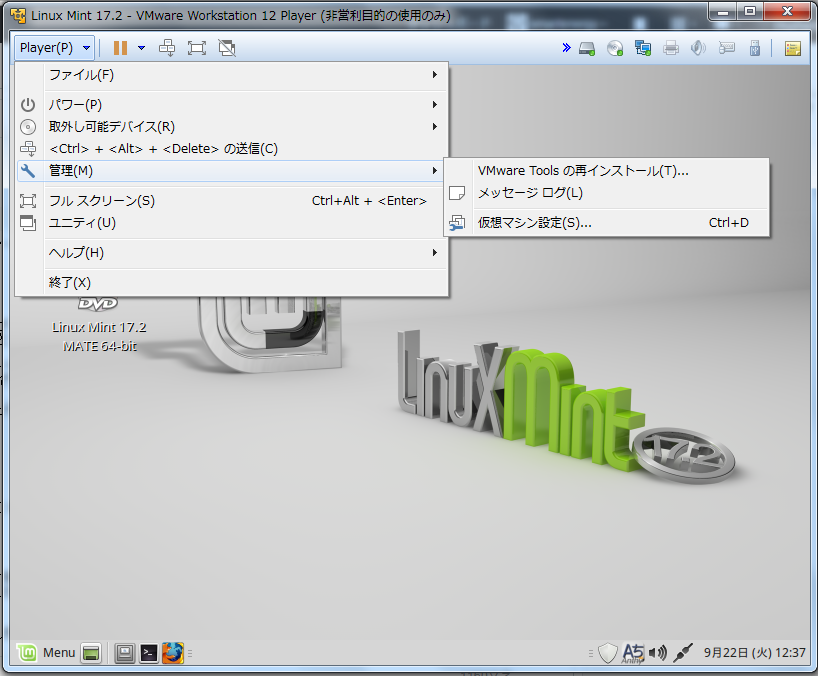Open the file manager launcher in panel
818x676 pixels.
(x=125, y=653)
